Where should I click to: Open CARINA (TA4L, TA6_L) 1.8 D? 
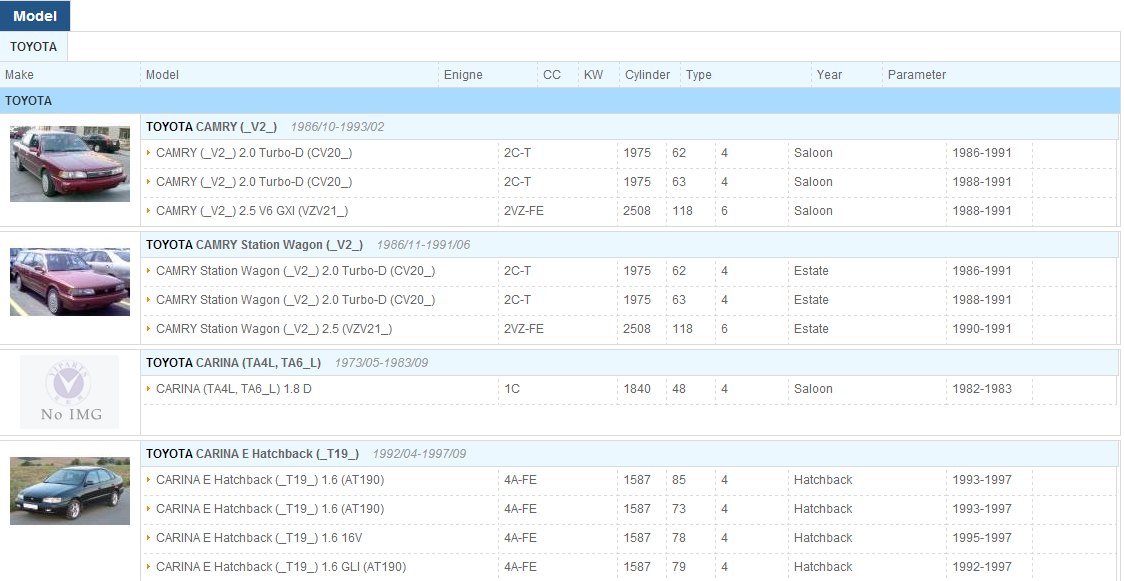click(x=234, y=389)
